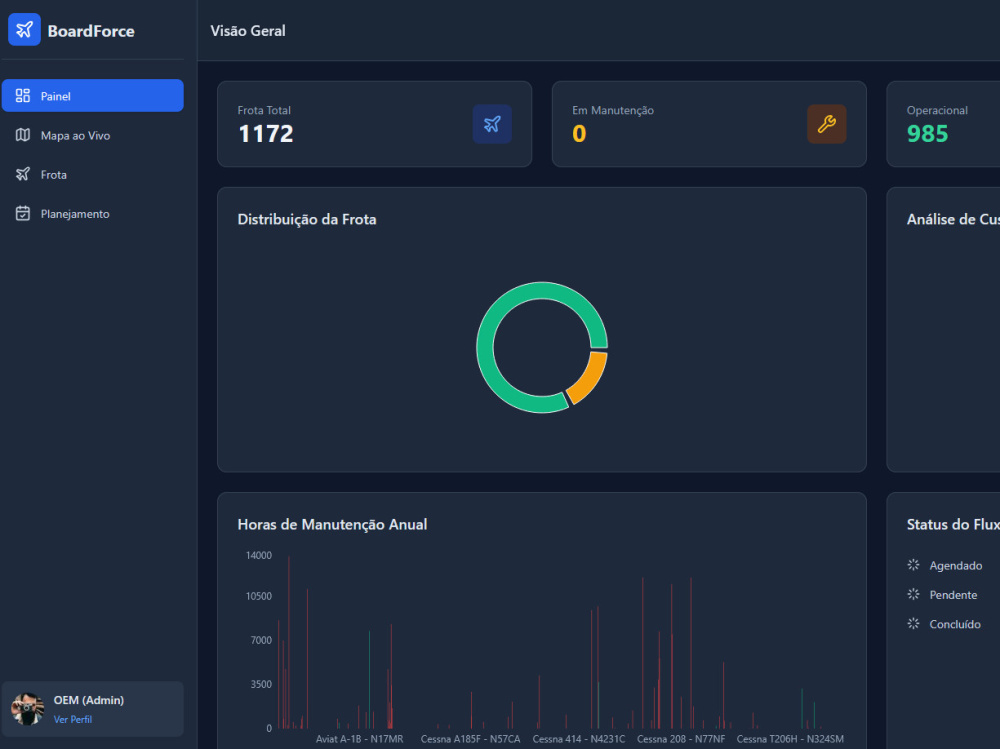
Task: Click the Pendente status label
Action: 953,595
